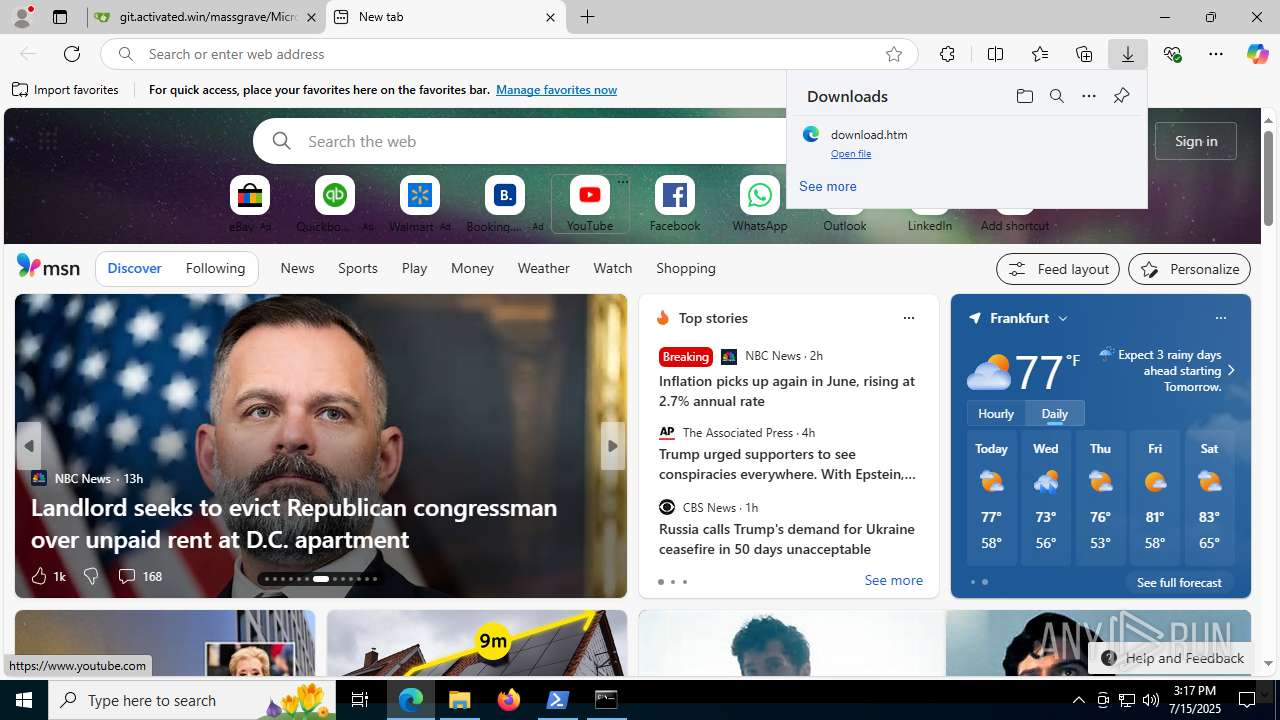Open Money section

click(472, 268)
